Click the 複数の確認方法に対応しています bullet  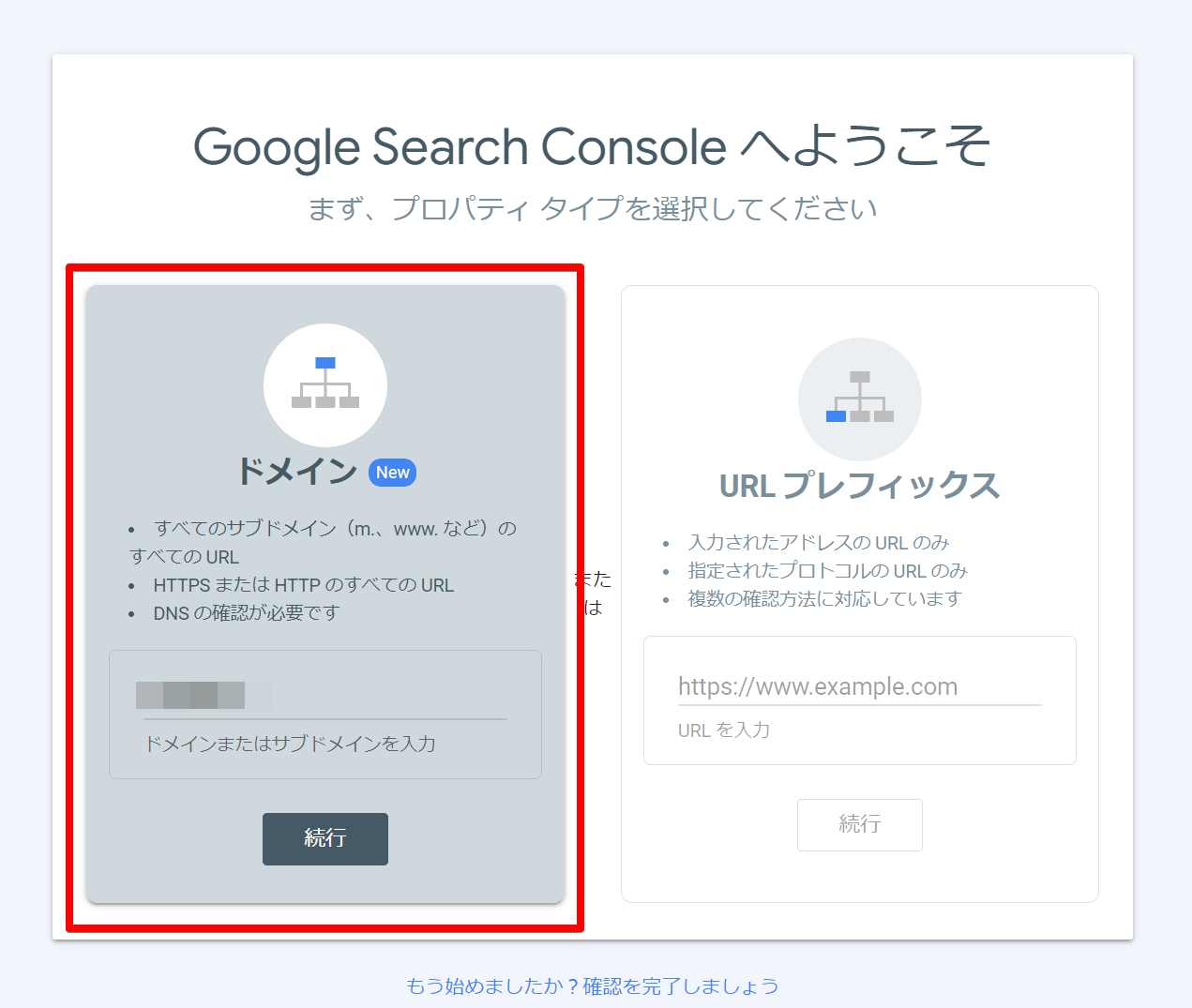pyautogui.click(x=824, y=598)
